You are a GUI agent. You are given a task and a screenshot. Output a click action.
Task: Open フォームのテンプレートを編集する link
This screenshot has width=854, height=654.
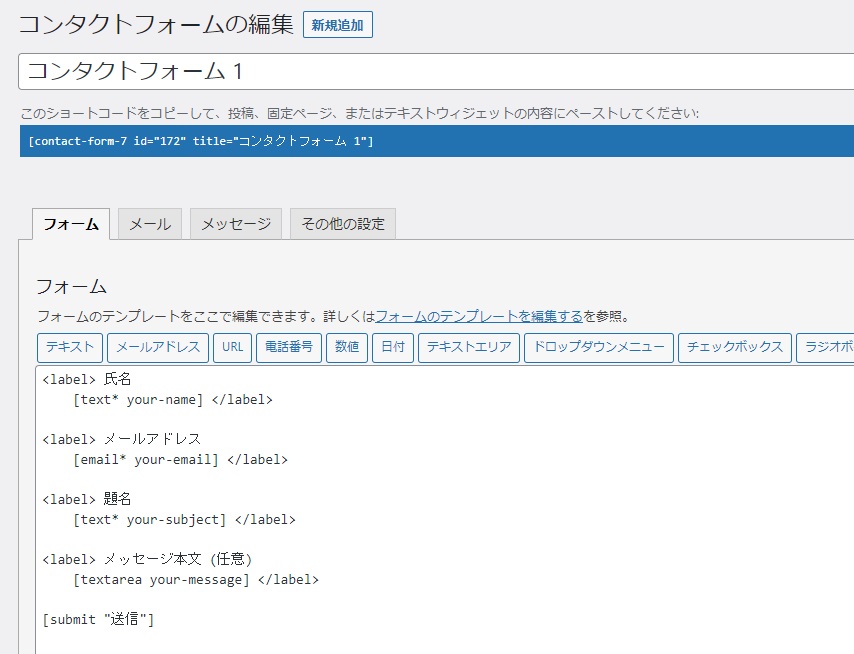479,316
